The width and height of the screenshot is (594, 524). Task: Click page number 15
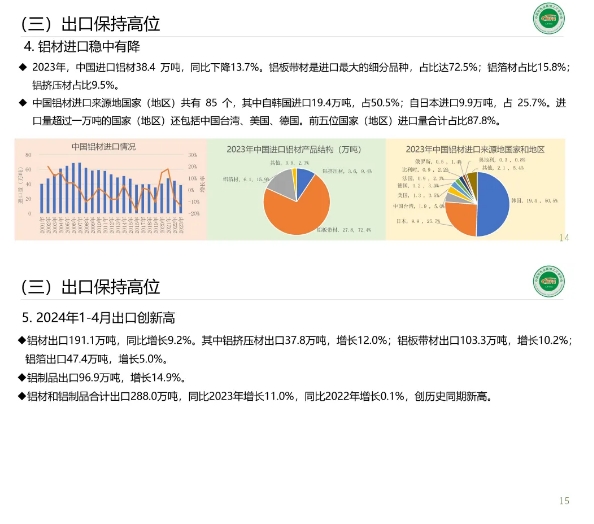[x=564, y=501]
